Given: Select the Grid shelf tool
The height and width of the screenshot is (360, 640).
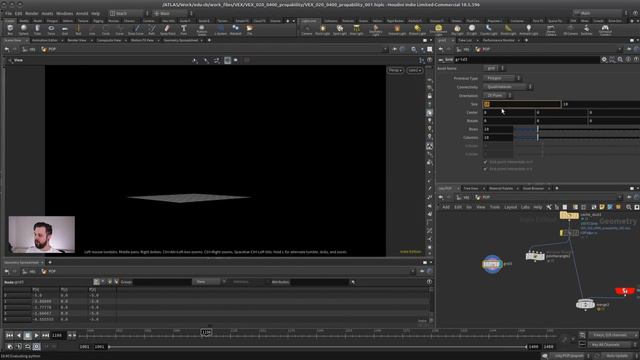Looking at the screenshot, I should pyautogui.click(x=64, y=29).
